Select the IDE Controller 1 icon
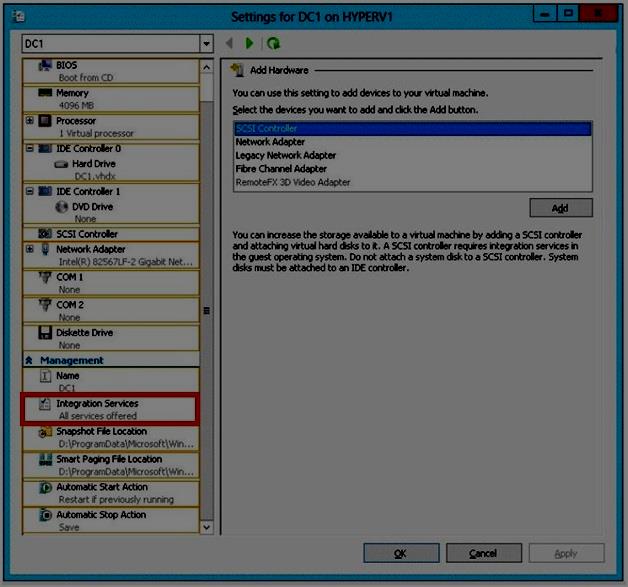 coord(45,191)
